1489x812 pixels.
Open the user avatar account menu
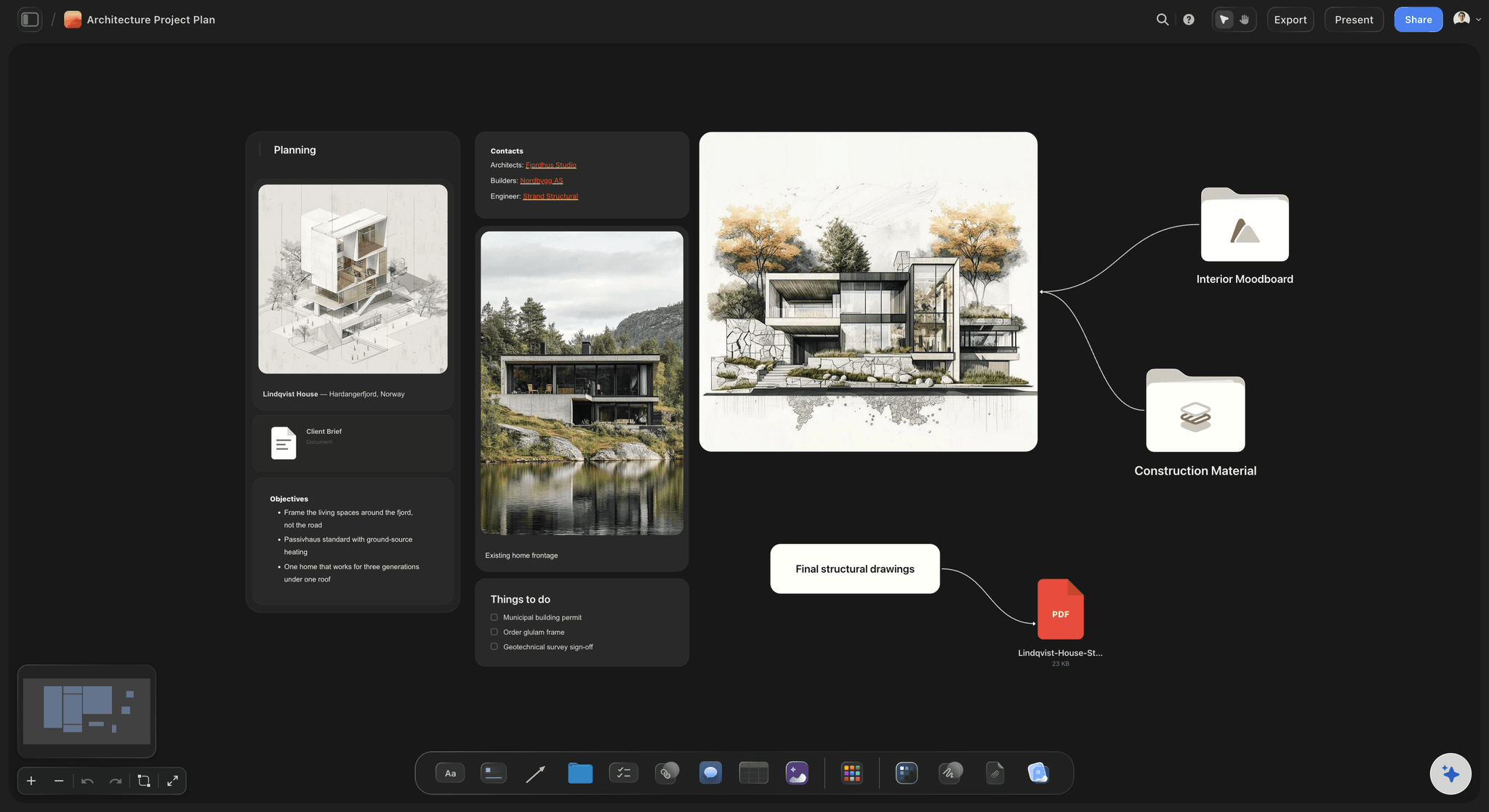[1466, 20]
